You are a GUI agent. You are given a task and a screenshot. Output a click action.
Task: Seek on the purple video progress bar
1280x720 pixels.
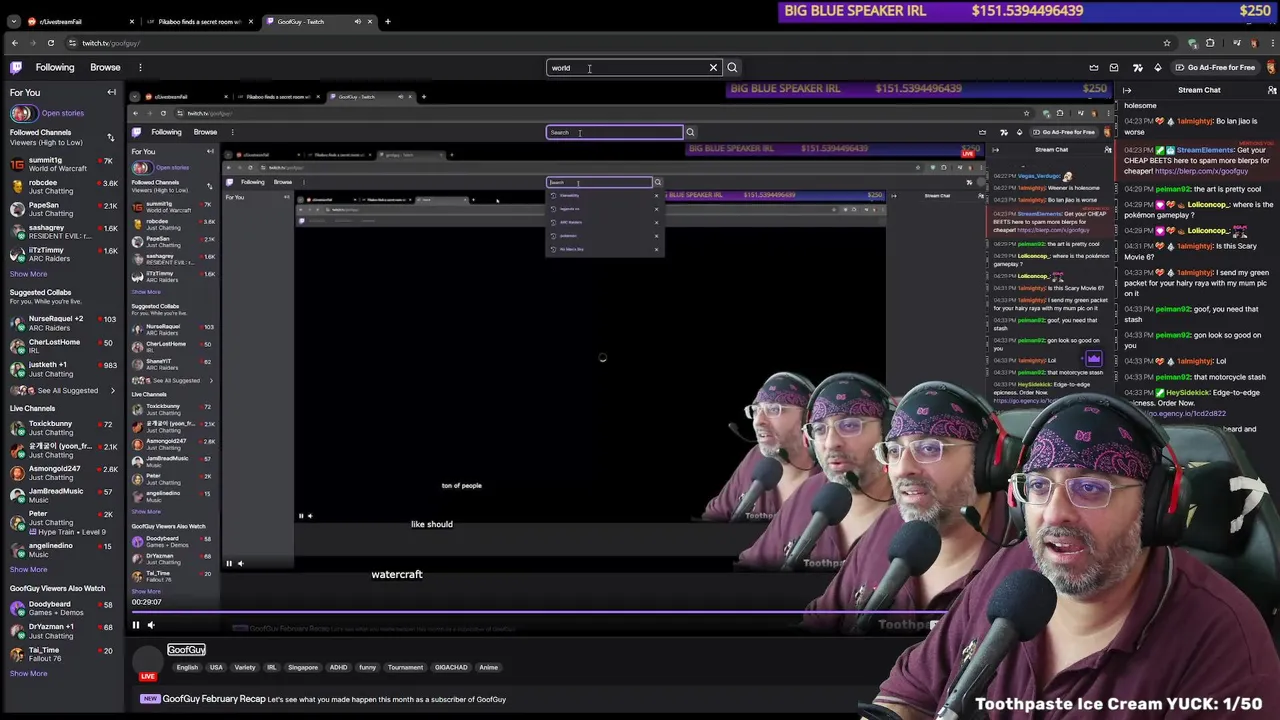(x=540, y=611)
